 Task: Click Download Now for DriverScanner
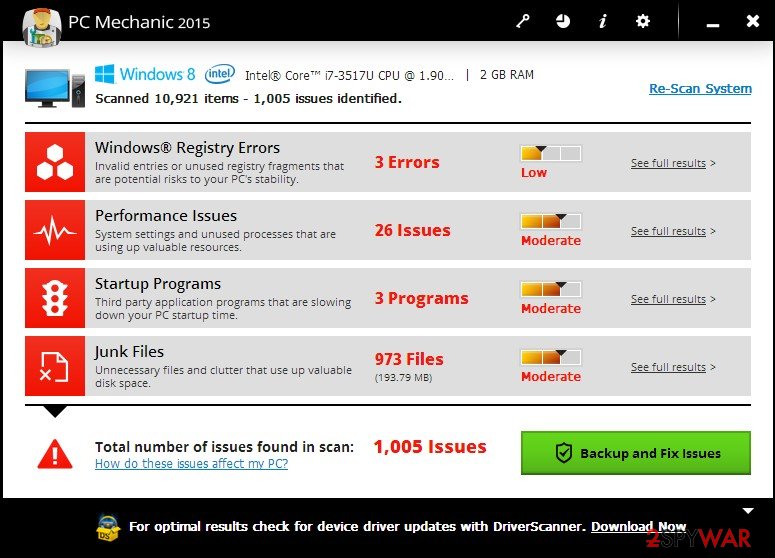click(639, 527)
